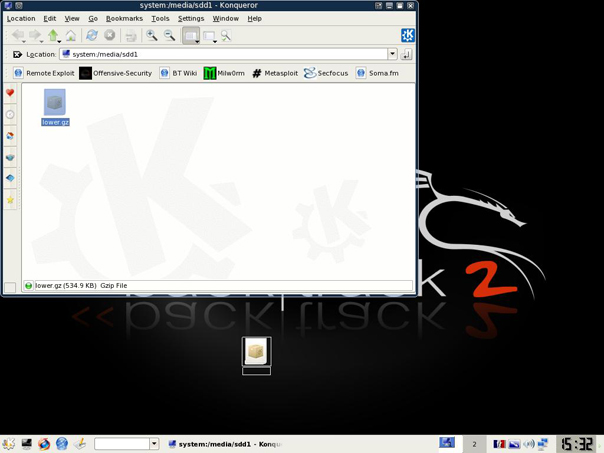Screen dimensions: 604x453
Task: Click the lower.gz (534.9 KB) status text
Action: [66, 286]
